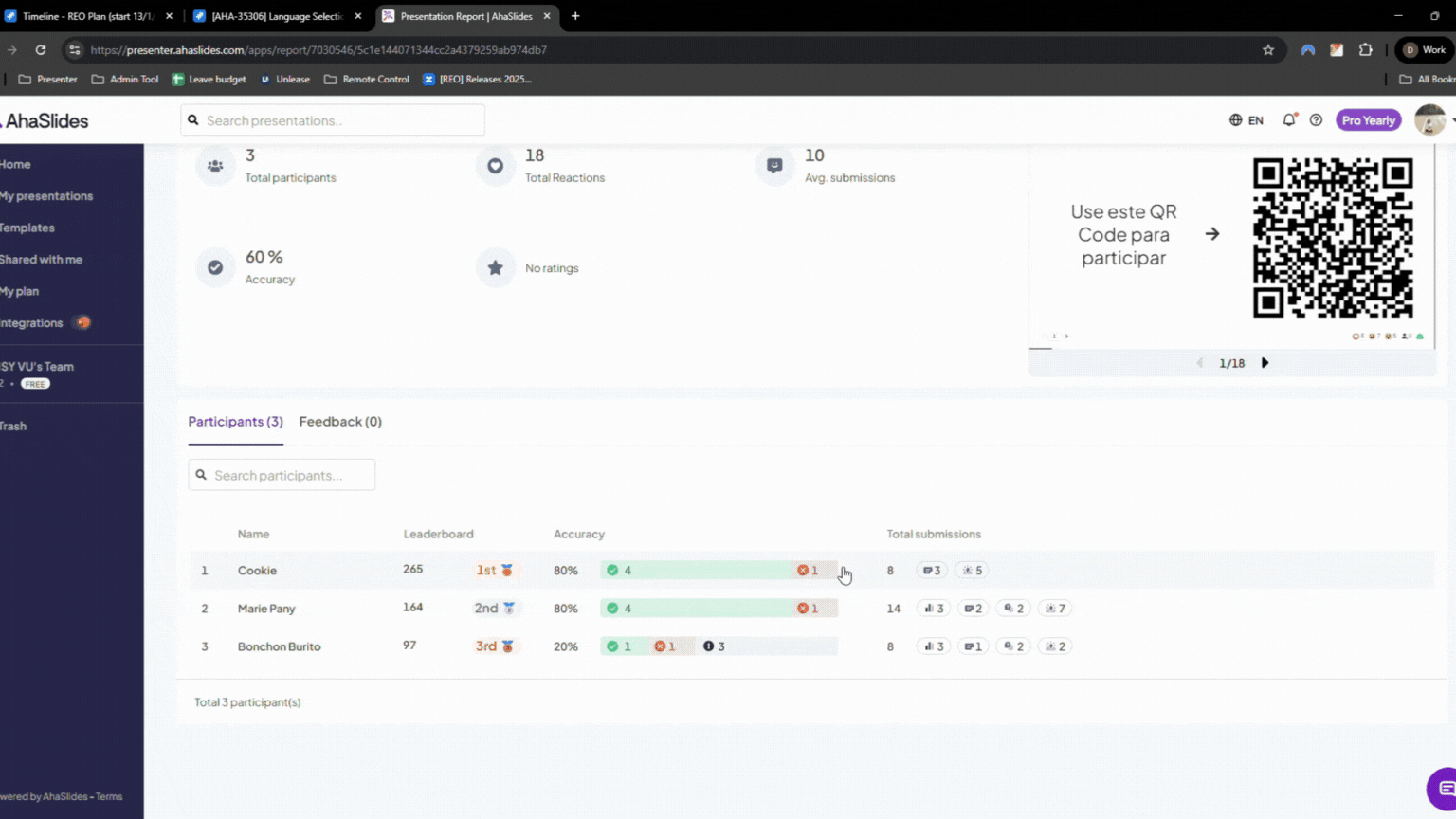
Task: Open the notifications bell
Action: click(1289, 120)
